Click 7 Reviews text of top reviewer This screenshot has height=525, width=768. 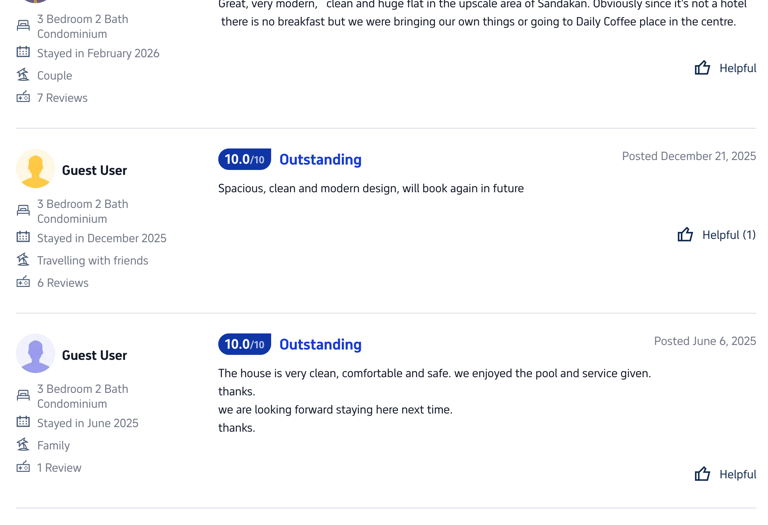[62, 97]
